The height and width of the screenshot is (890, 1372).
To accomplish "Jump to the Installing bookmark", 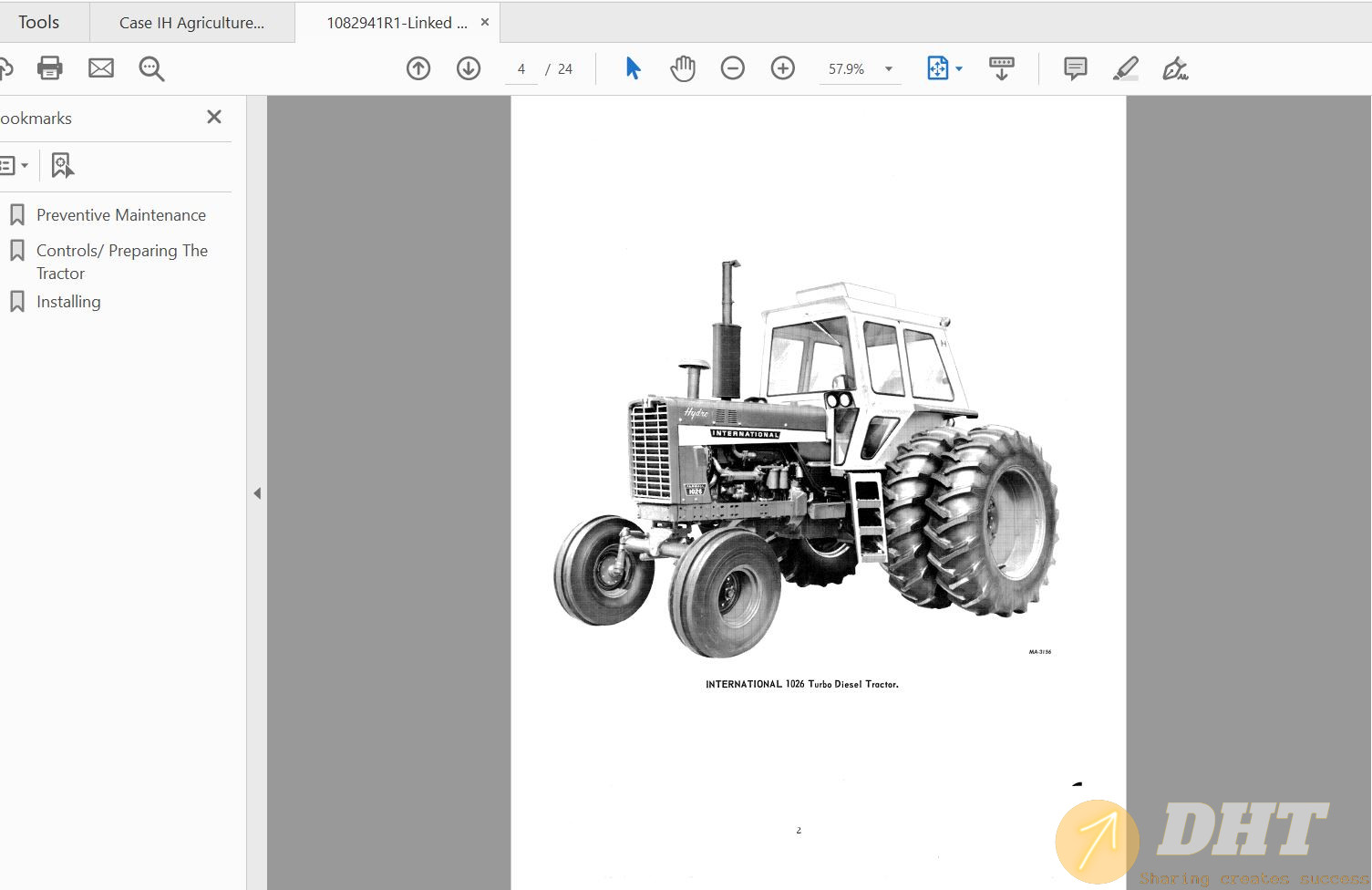I will coord(68,302).
